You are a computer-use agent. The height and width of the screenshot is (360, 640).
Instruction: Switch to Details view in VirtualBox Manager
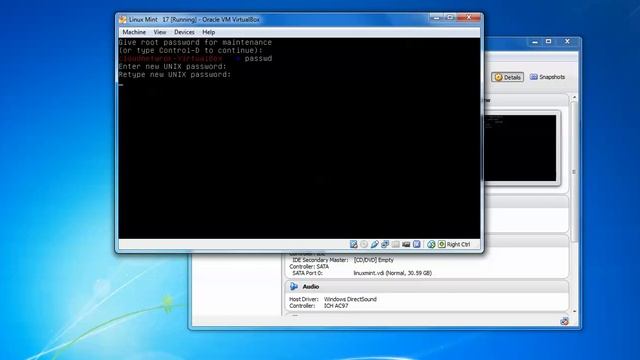click(507, 77)
